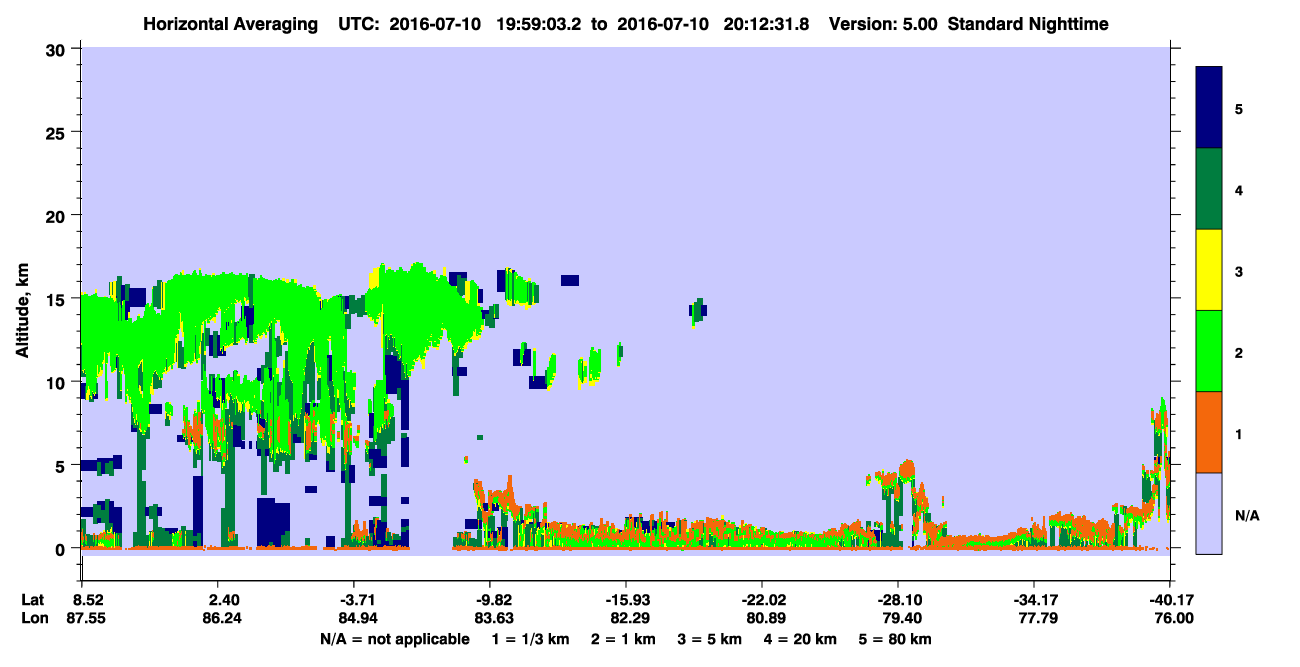Click the latitude value '-40.17'

1170,600
